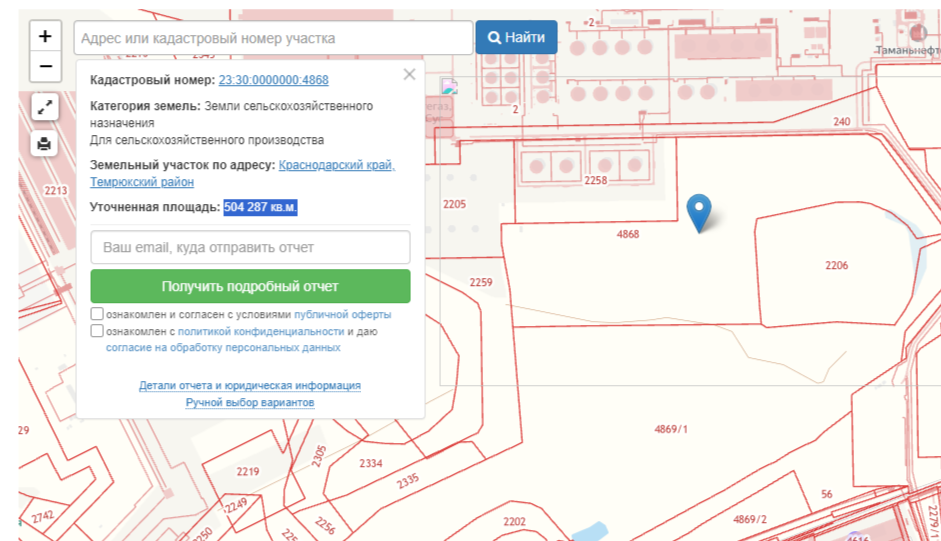Click parcel label 4869/2 on map

750,519
